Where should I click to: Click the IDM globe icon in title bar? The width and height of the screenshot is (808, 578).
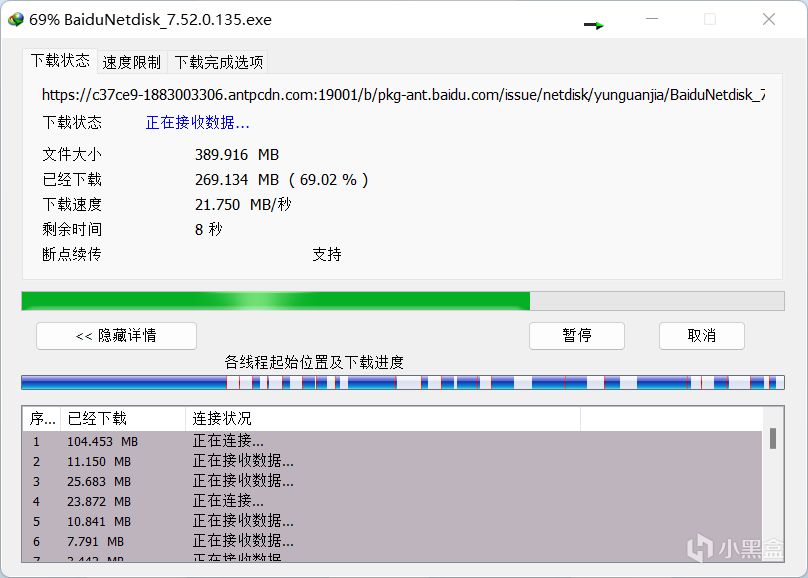click(16, 20)
